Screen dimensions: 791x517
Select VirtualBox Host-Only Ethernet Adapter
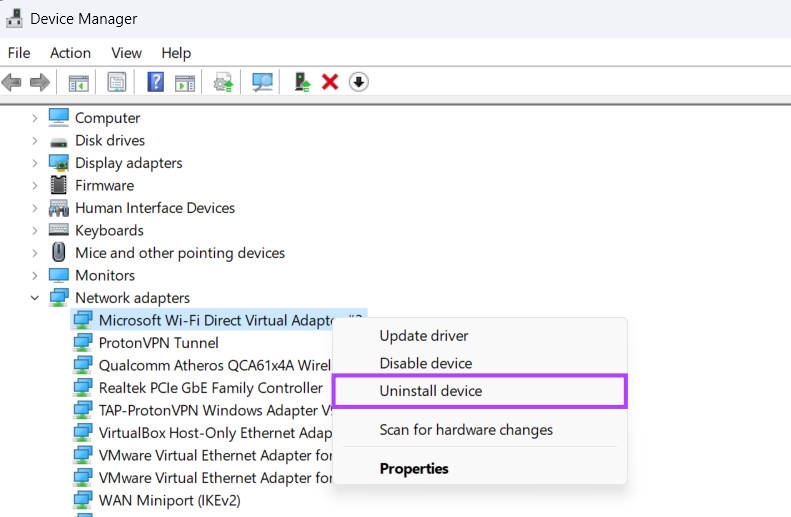pos(215,433)
